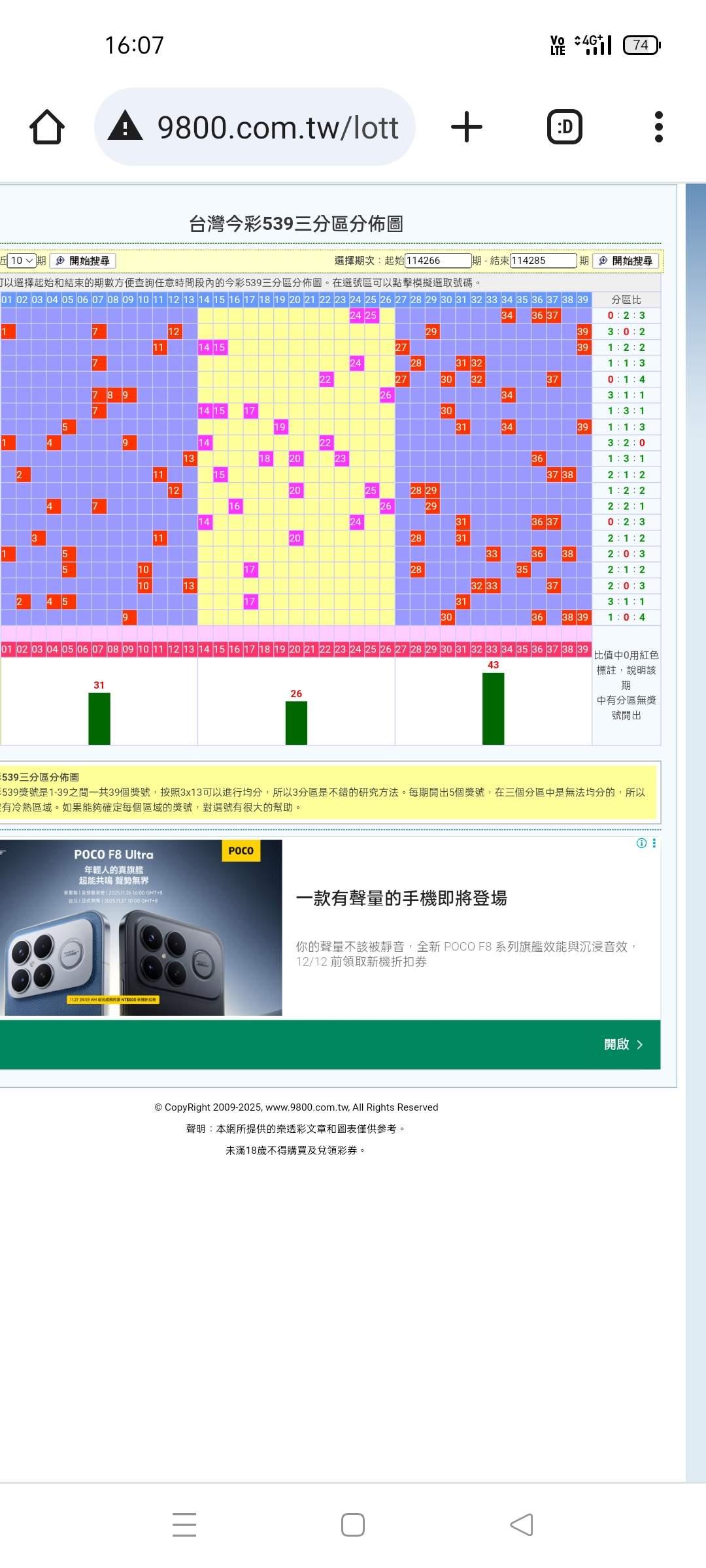
Task: Click the bold 539三分區分佈圖 heading in yellow box
Action: [x=39, y=777]
